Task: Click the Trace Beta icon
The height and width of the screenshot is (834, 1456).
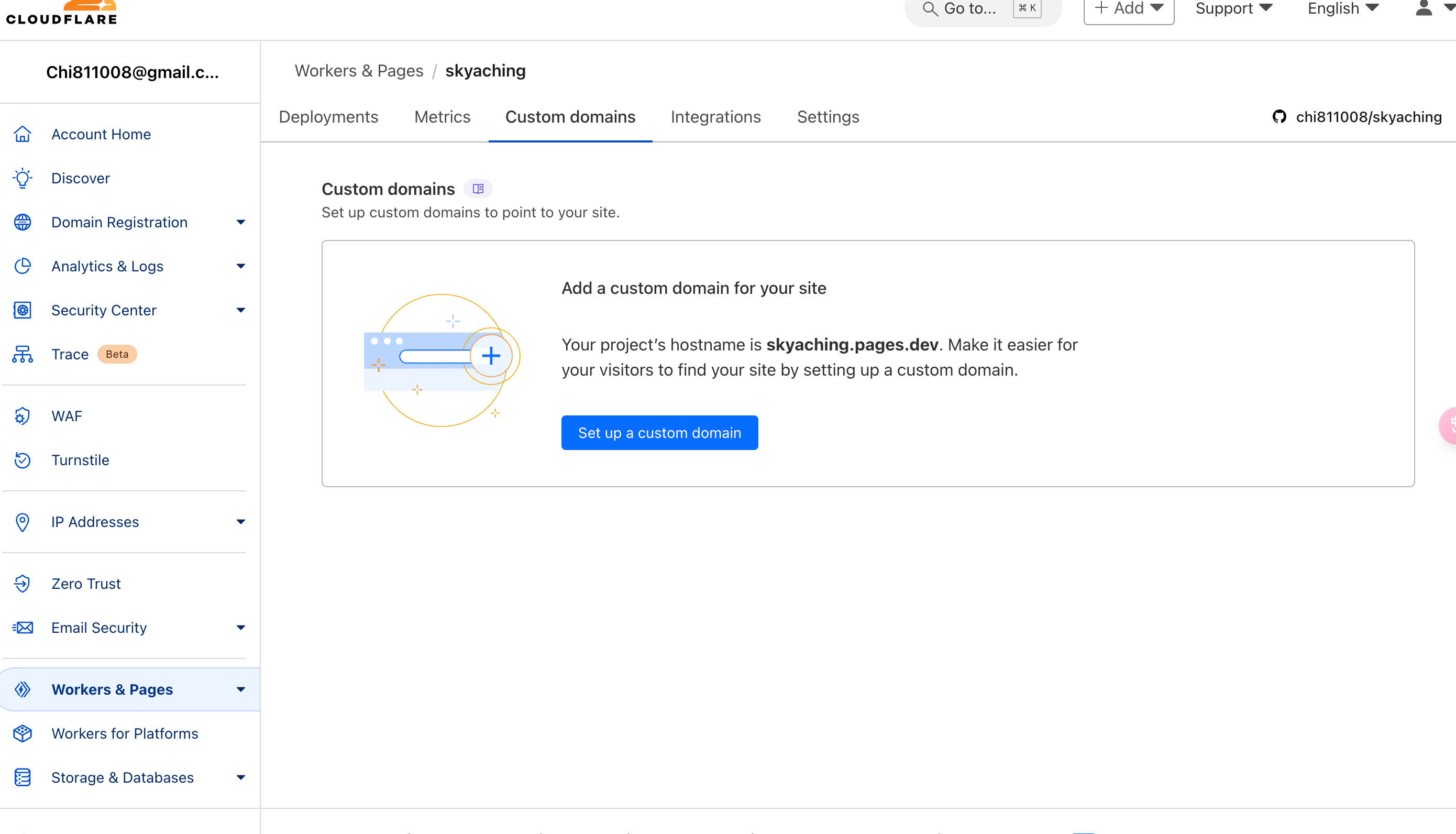Action: click(x=22, y=354)
